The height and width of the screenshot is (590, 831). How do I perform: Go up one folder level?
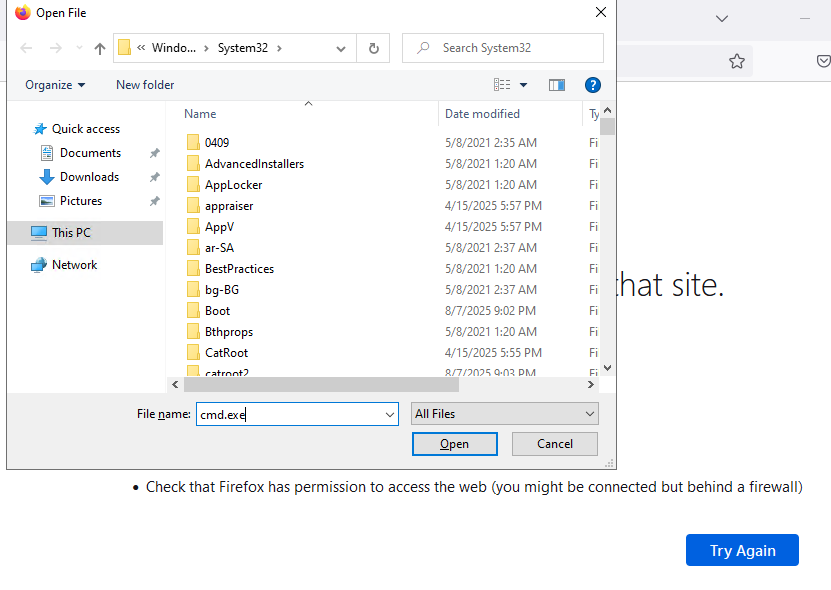(100, 48)
